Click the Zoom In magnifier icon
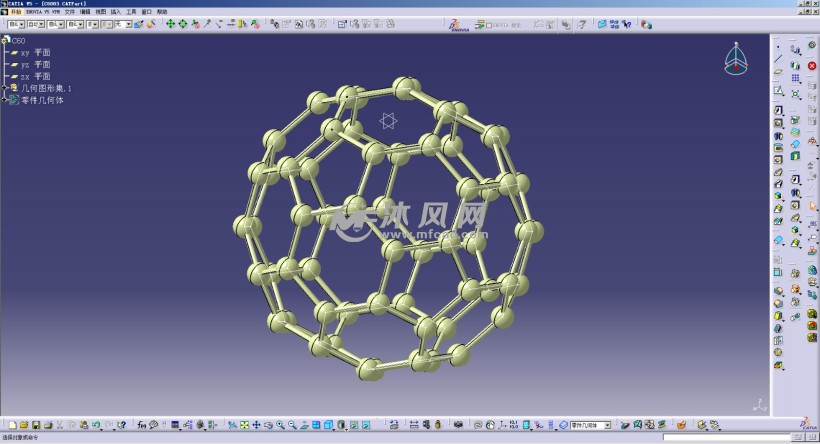The height and width of the screenshot is (444, 820). tap(280, 425)
